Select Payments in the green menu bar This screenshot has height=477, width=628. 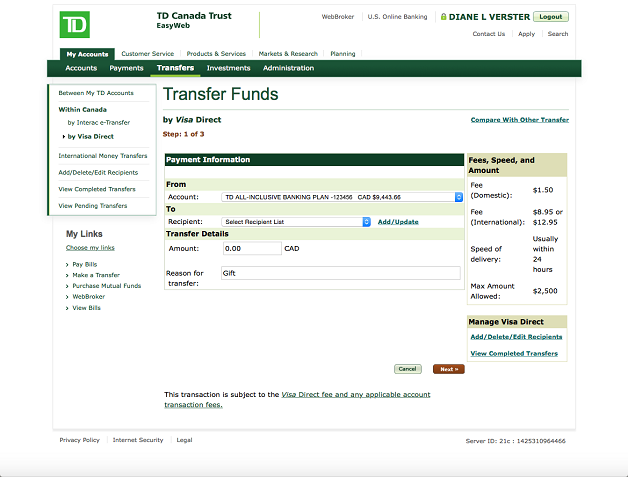tap(126, 68)
